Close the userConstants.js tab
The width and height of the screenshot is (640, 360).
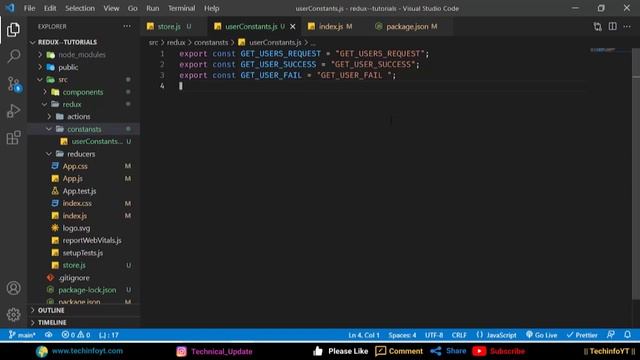point(293,27)
